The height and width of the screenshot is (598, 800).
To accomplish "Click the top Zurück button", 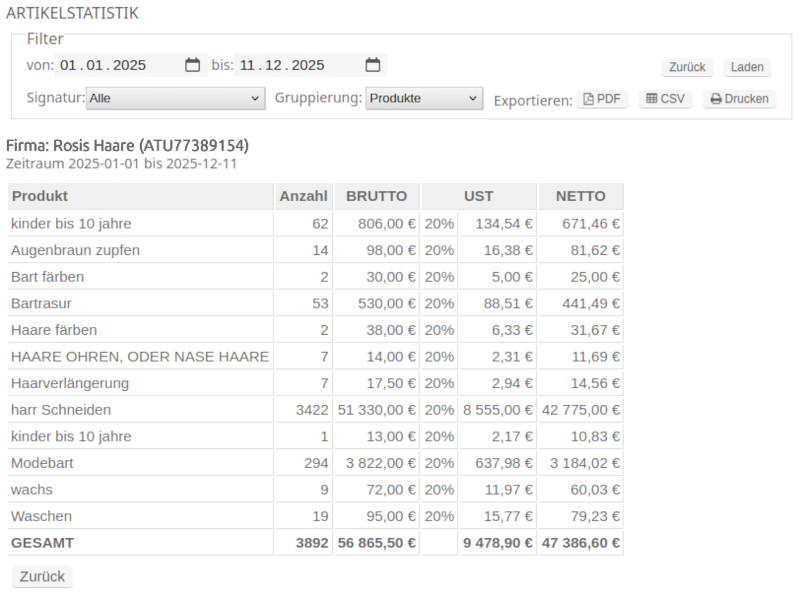I will pyautogui.click(x=687, y=66).
